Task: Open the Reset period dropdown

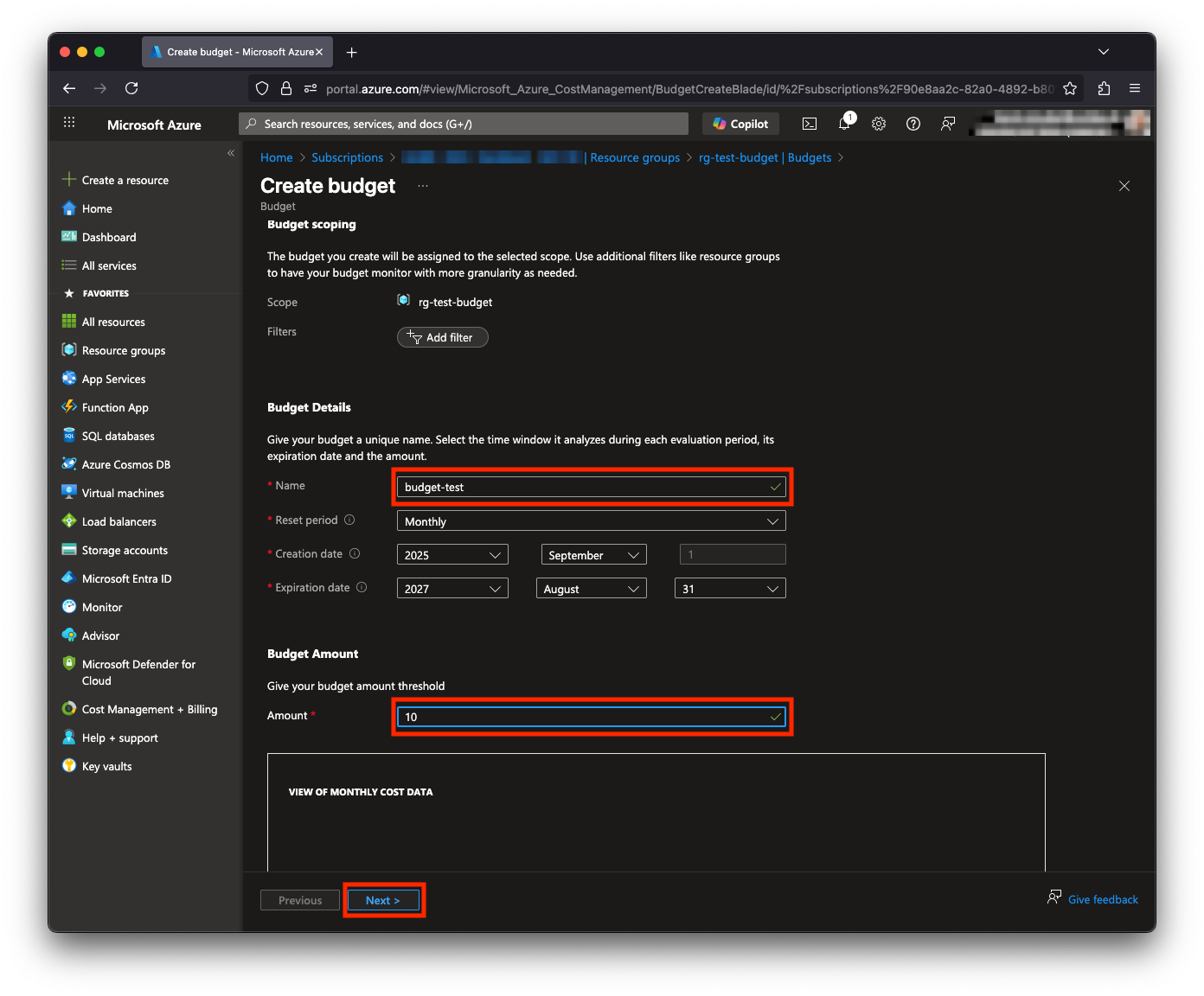Action: click(x=592, y=520)
